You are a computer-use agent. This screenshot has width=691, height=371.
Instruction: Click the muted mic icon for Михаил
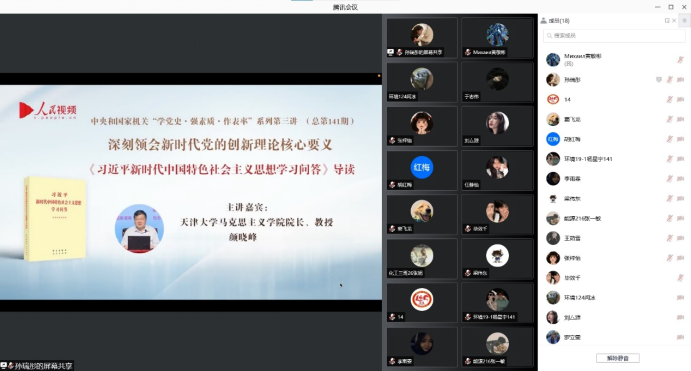click(680, 59)
